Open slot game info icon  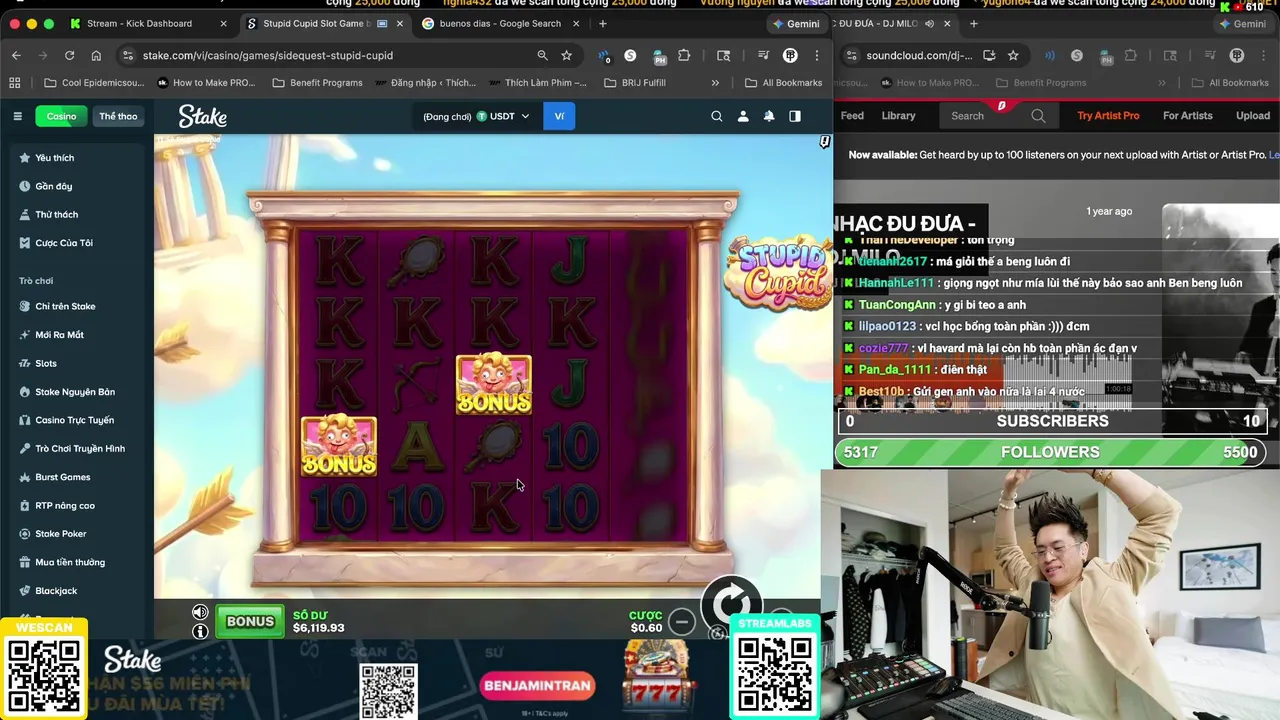(x=200, y=631)
